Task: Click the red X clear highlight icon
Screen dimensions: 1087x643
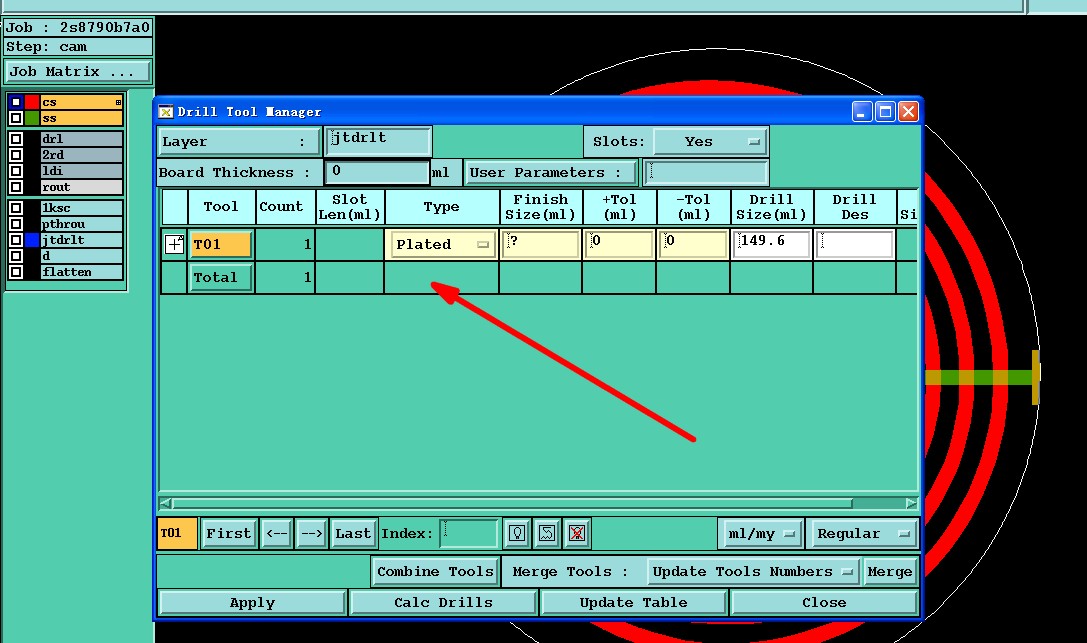Action: pyautogui.click(x=577, y=533)
